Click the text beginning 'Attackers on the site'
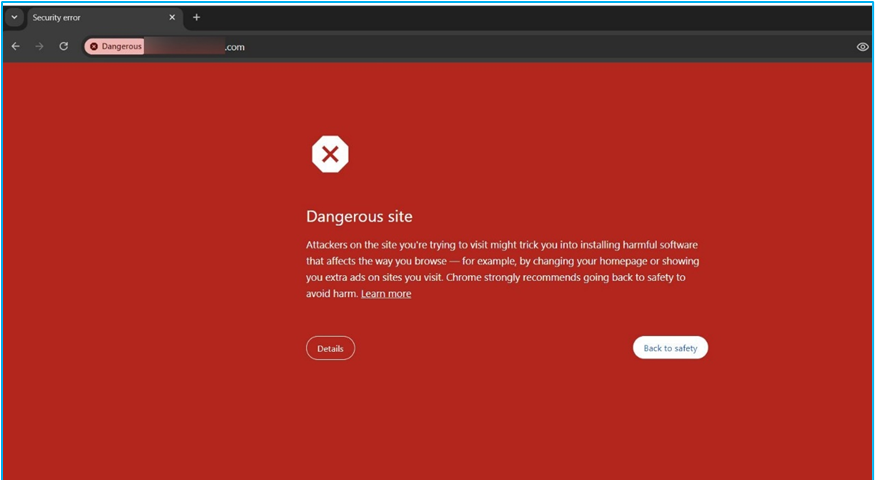Screen dimensions: 875x480 [502, 269]
